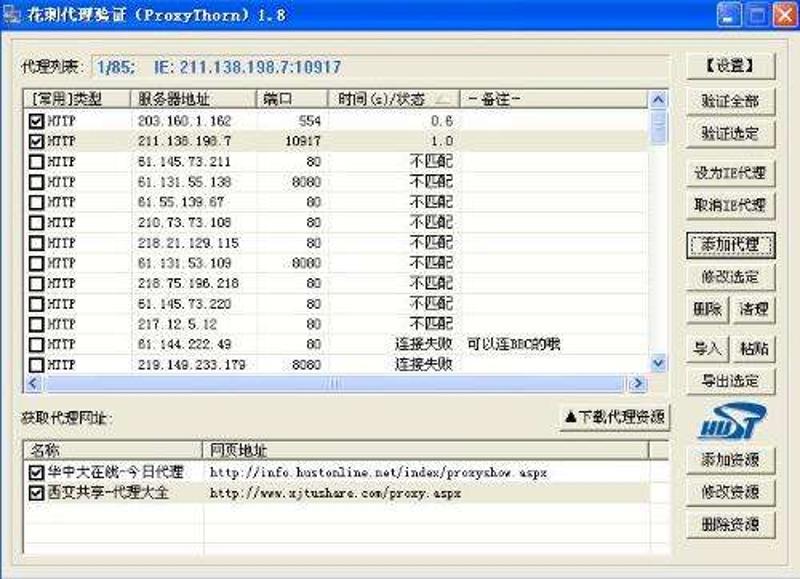
Task: Click the 导入 import button
Action: pyautogui.click(x=708, y=349)
